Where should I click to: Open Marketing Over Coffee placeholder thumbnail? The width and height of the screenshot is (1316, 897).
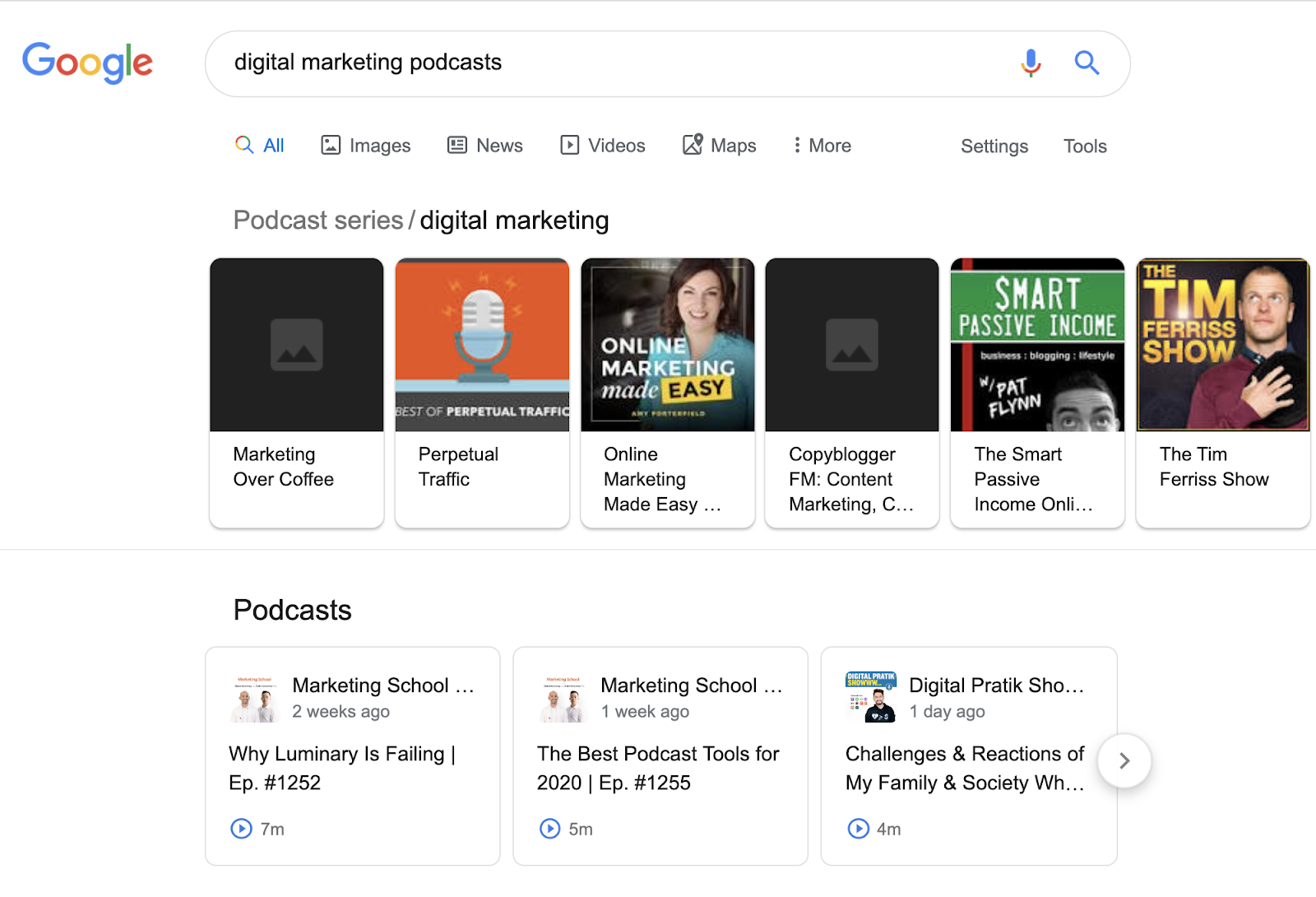tap(297, 345)
